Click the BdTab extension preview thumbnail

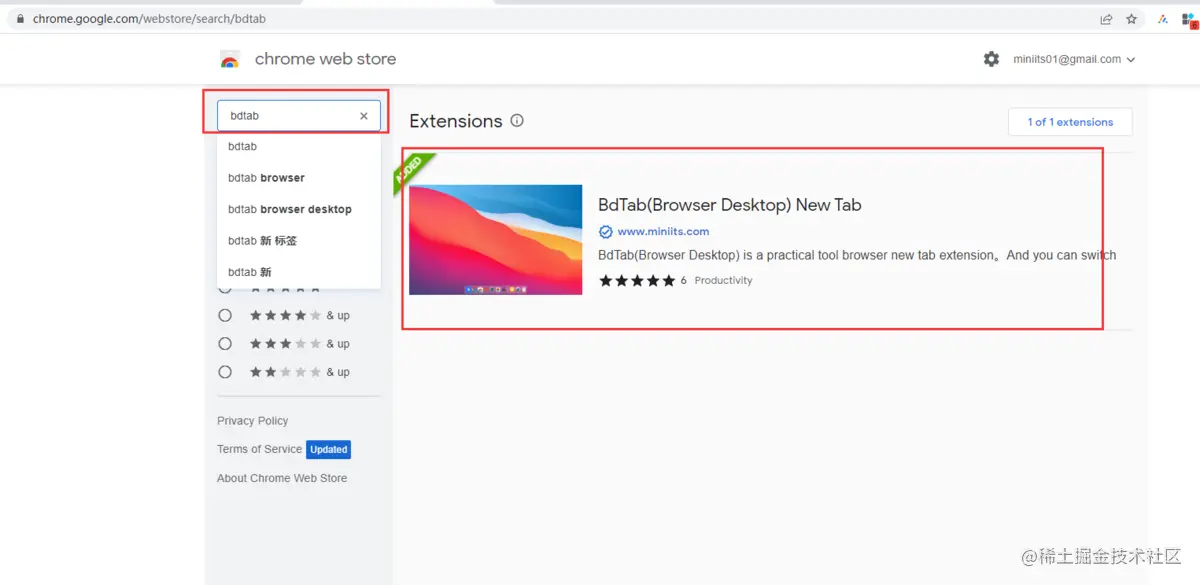495,240
